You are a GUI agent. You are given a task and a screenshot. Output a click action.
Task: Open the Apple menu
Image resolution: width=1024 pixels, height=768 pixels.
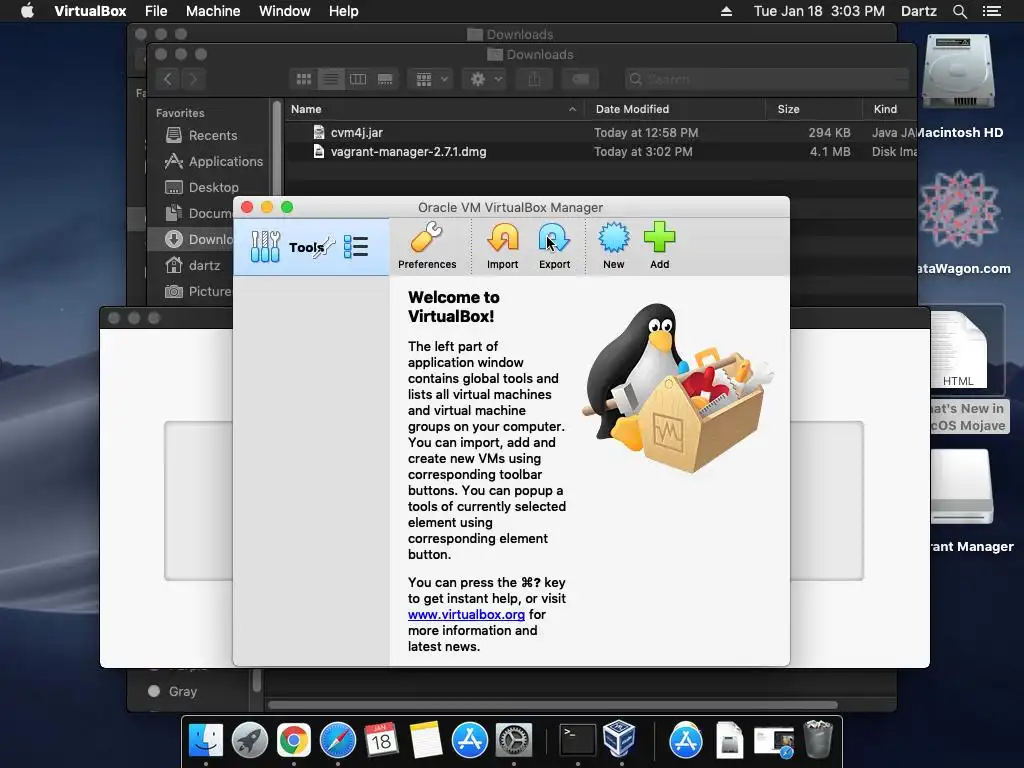click(27, 11)
